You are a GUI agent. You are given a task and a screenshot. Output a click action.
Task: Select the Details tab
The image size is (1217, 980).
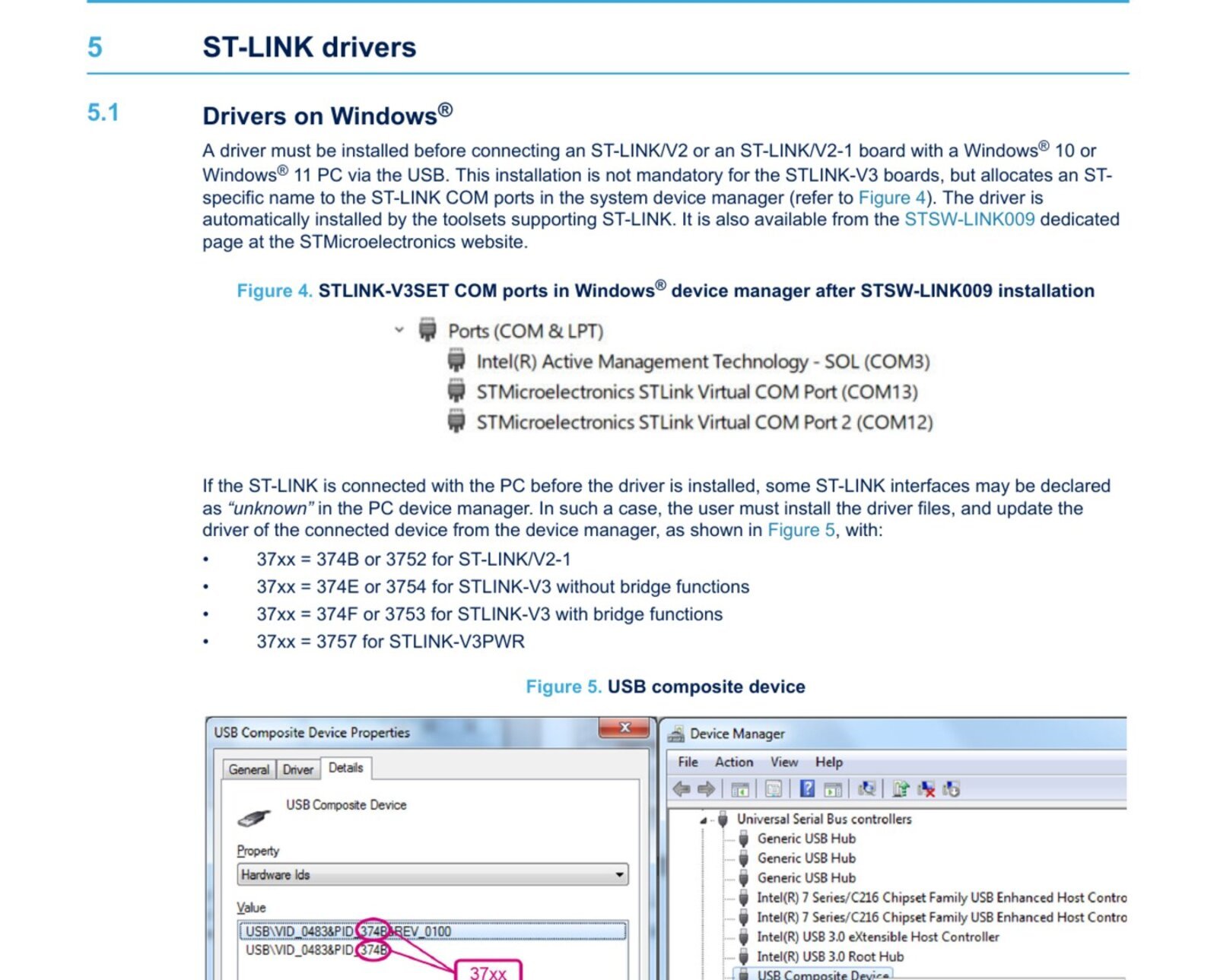click(x=346, y=768)
